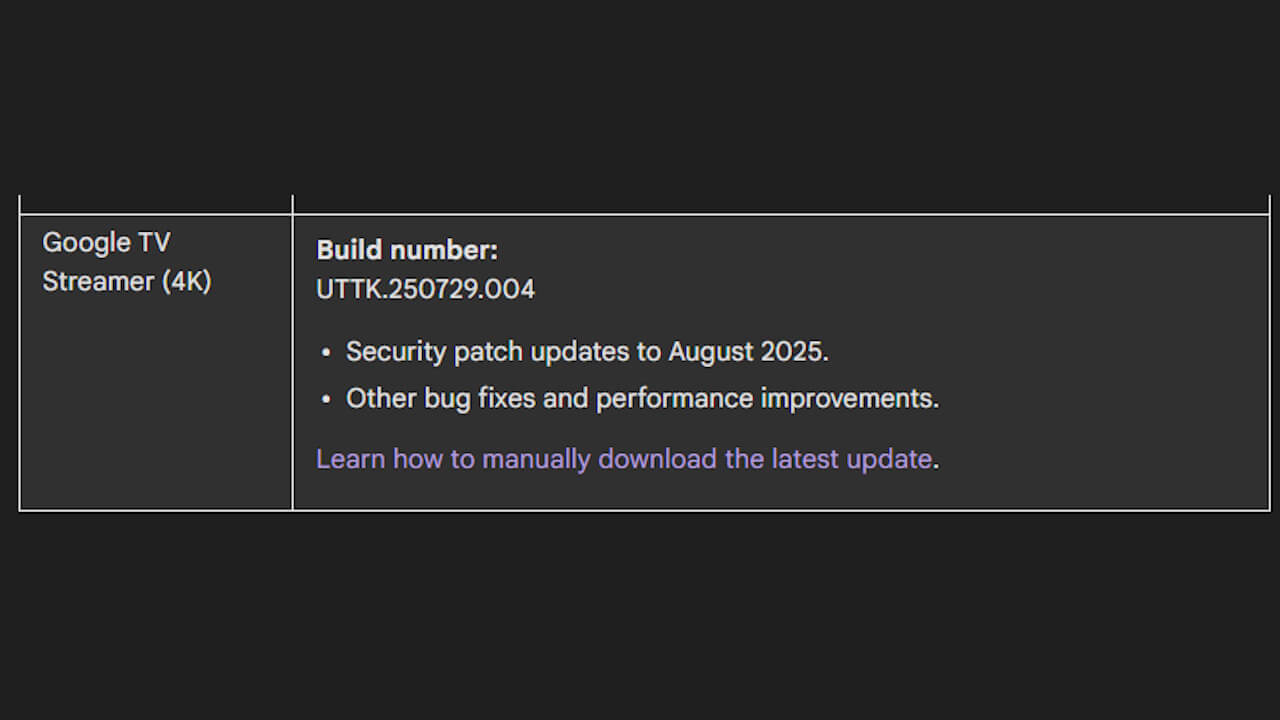Click the words 'bug fixes' in second bullet
The image size is (1280, 720).
480,398
